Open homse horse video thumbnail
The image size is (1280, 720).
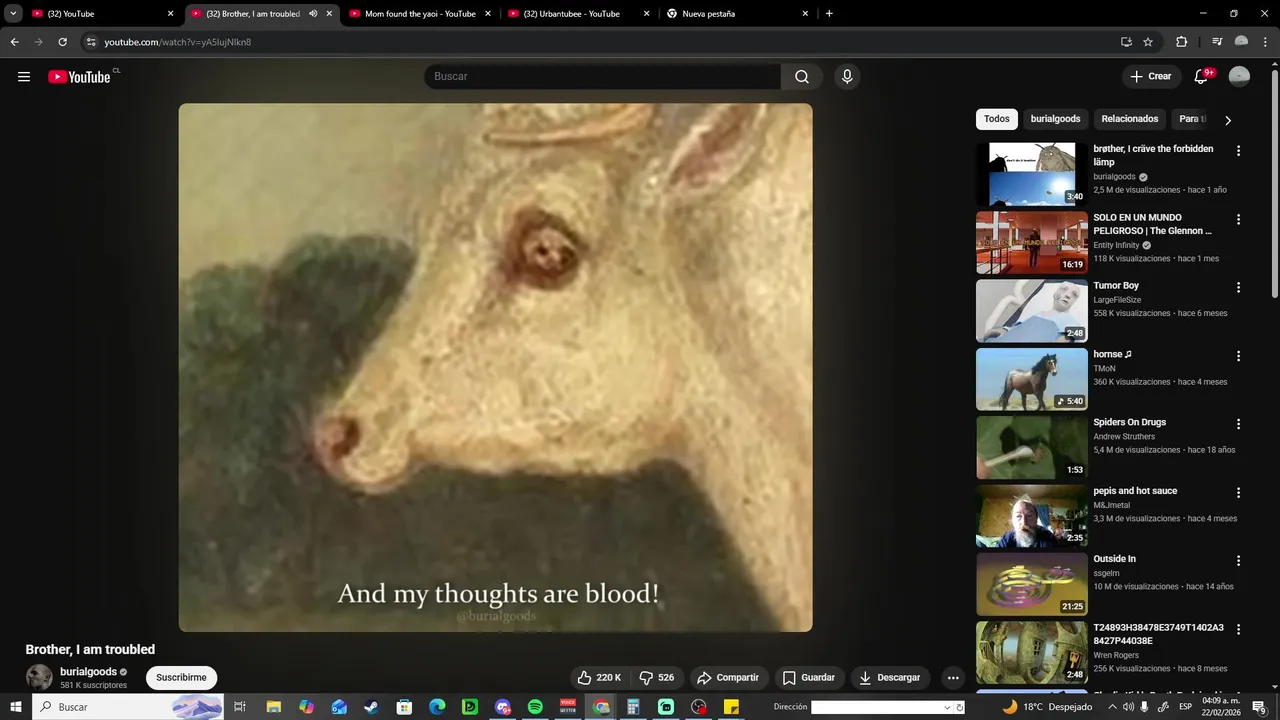click(x=1031, y=379)
